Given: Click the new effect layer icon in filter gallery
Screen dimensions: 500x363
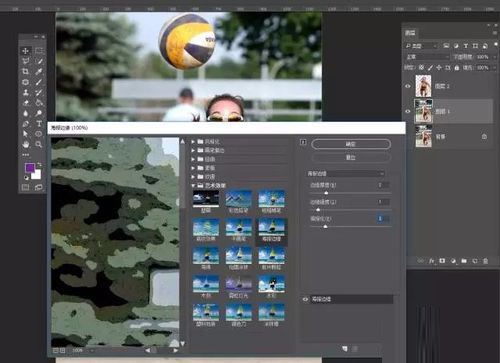Looking at the screenshot, I should (345, 349).
